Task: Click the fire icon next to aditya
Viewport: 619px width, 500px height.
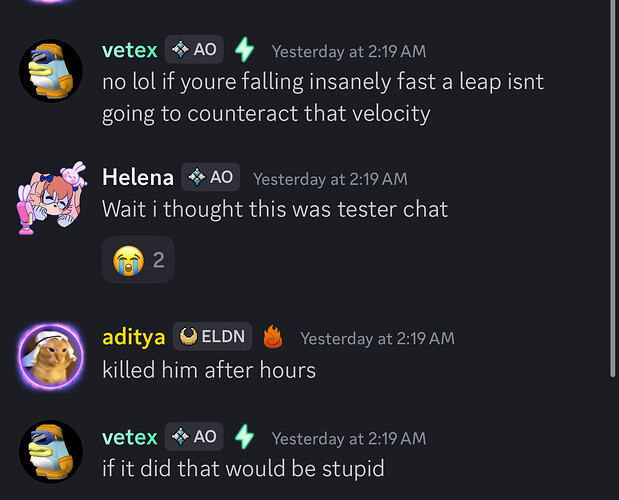Action: pyautogui.click(x=273, y=337)
